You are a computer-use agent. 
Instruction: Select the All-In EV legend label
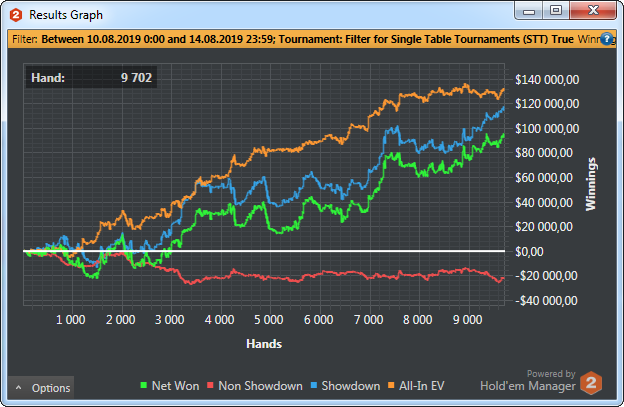421,386
